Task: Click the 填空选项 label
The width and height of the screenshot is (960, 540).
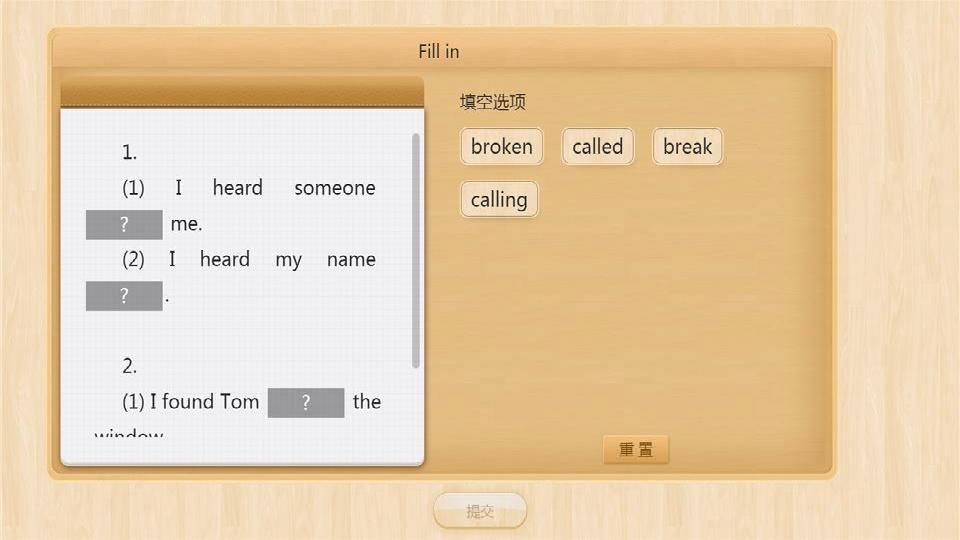Action: pos(493,102)
